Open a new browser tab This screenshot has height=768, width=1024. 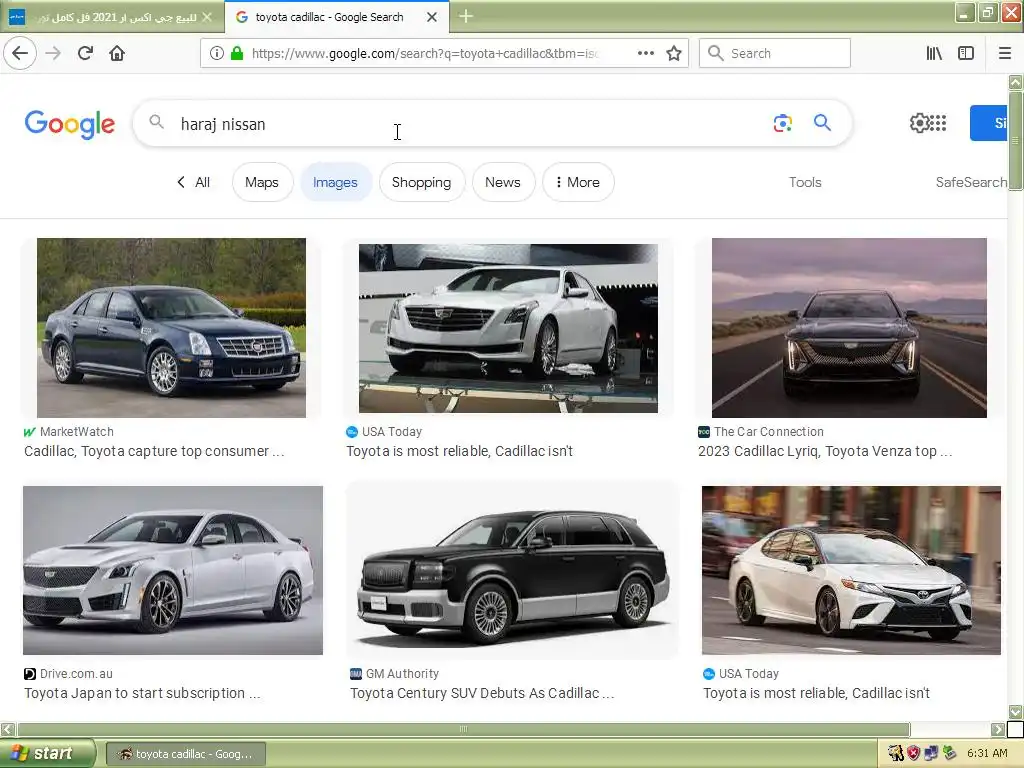(466, 16)
